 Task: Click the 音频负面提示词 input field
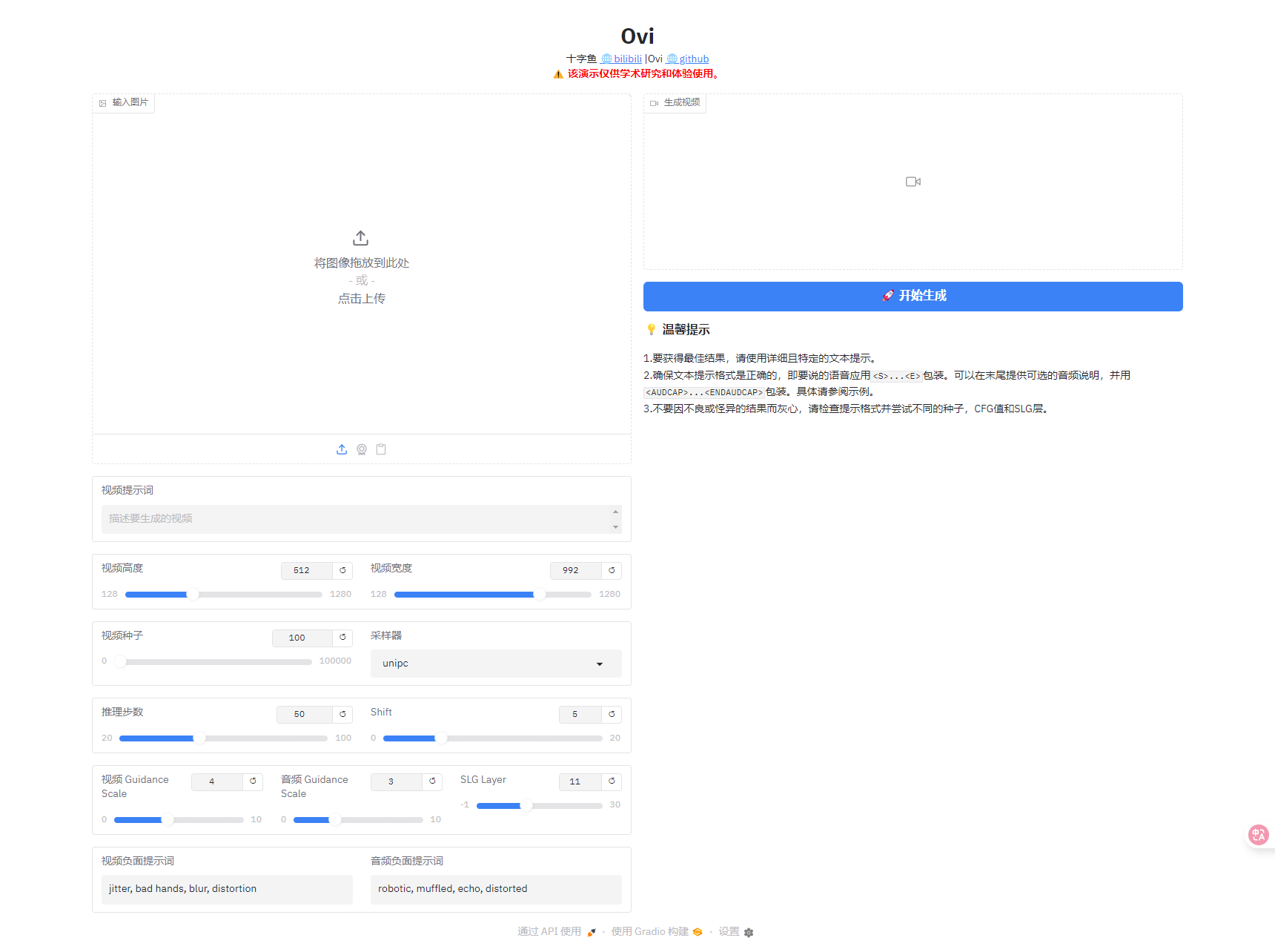click(495, 889)
